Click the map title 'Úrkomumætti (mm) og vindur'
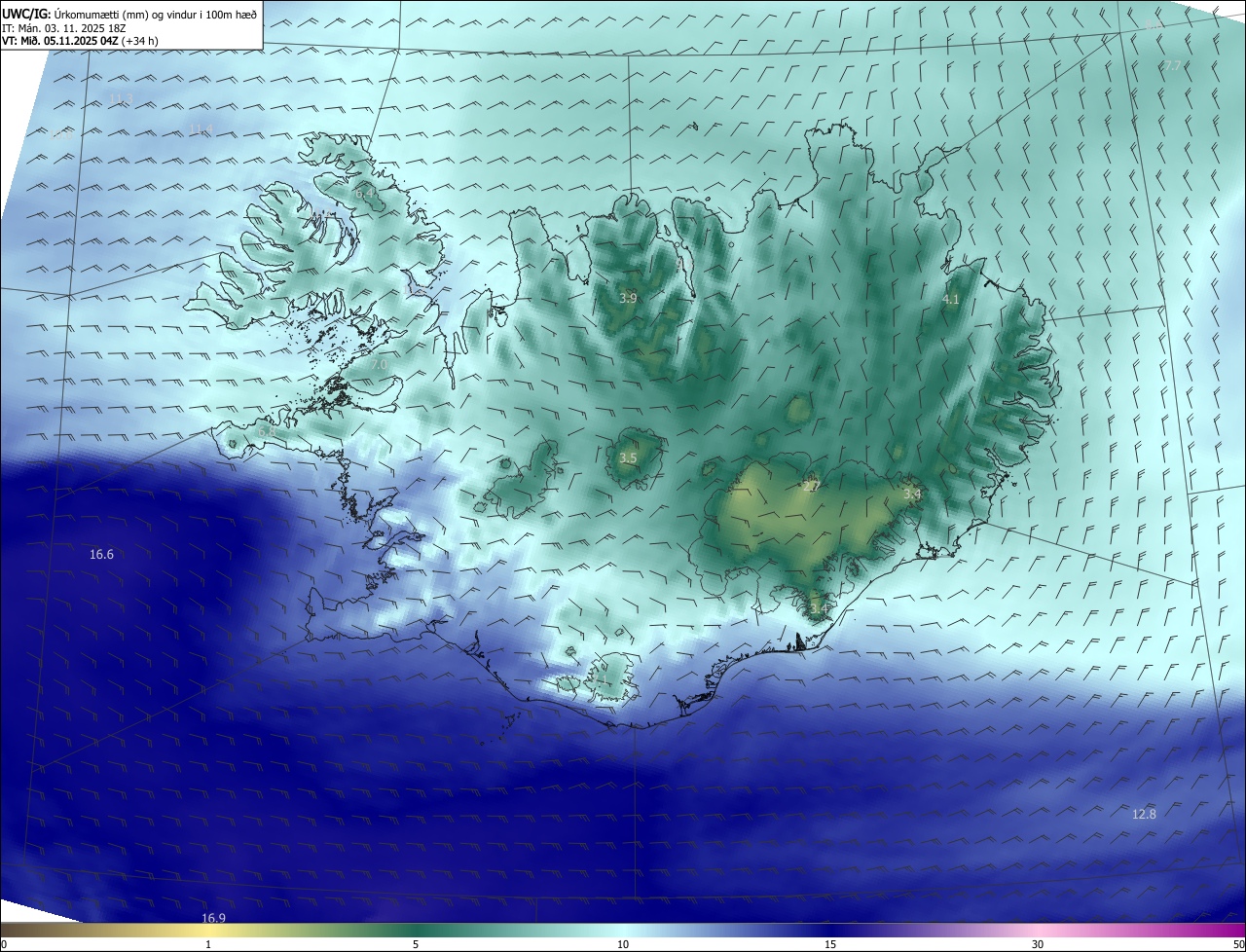Screen dimensions: 1246x952 point(125,14)
